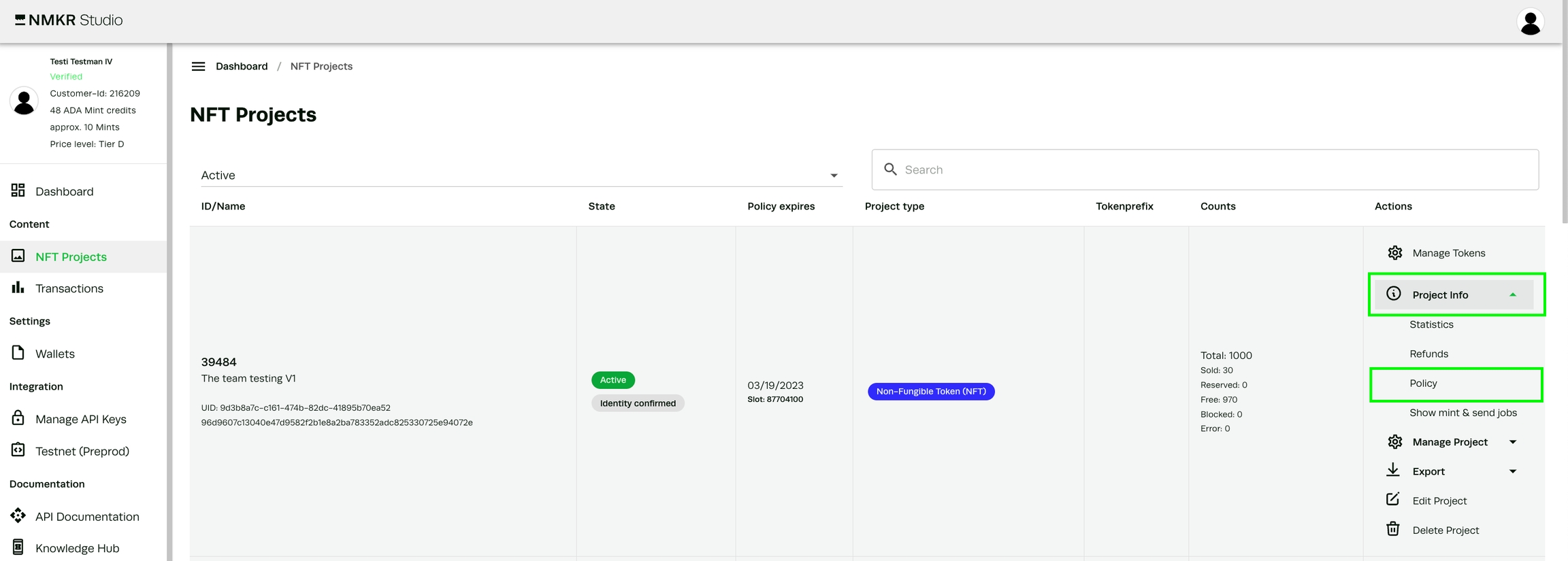Click Dashboard in the breadcrumb
Screen dimensions: 1568x561
click(x=242, y=66)
